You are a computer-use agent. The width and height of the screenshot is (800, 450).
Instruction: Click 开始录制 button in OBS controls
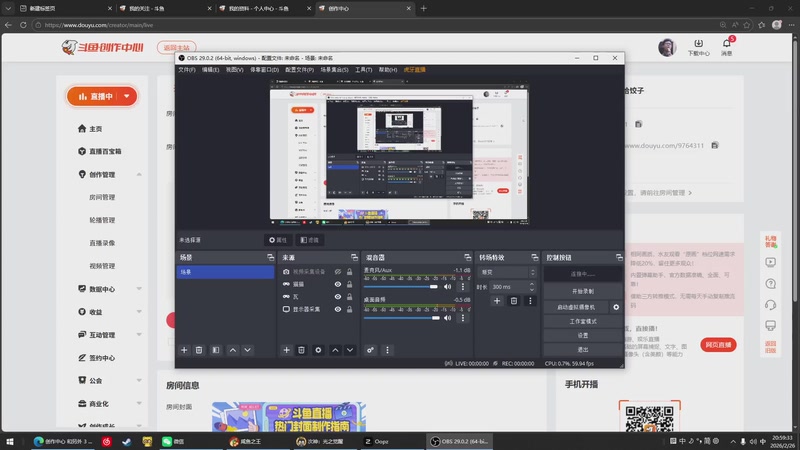(x=583, y=291)
